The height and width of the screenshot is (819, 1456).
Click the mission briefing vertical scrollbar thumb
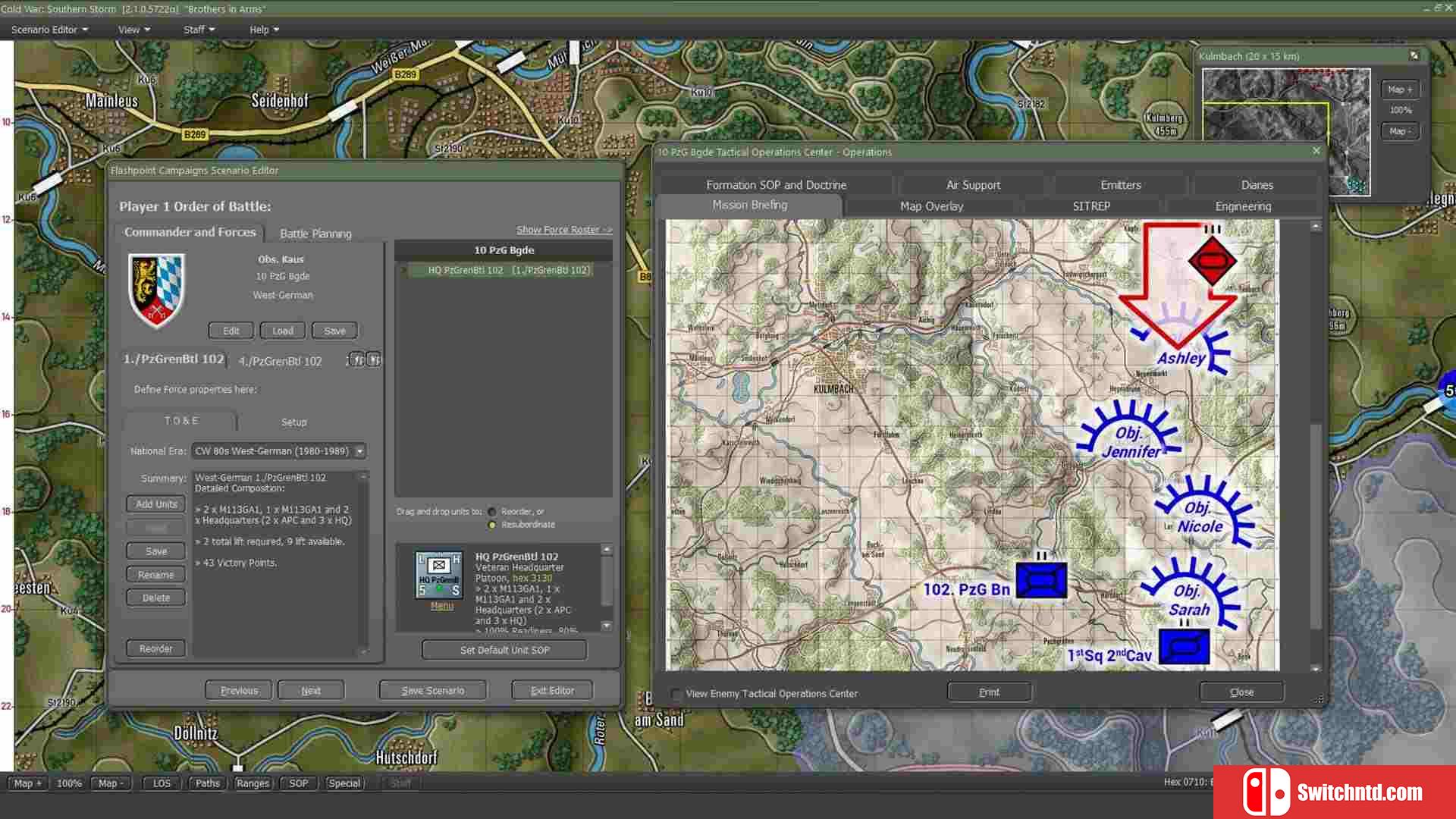tap(1316, 526)
